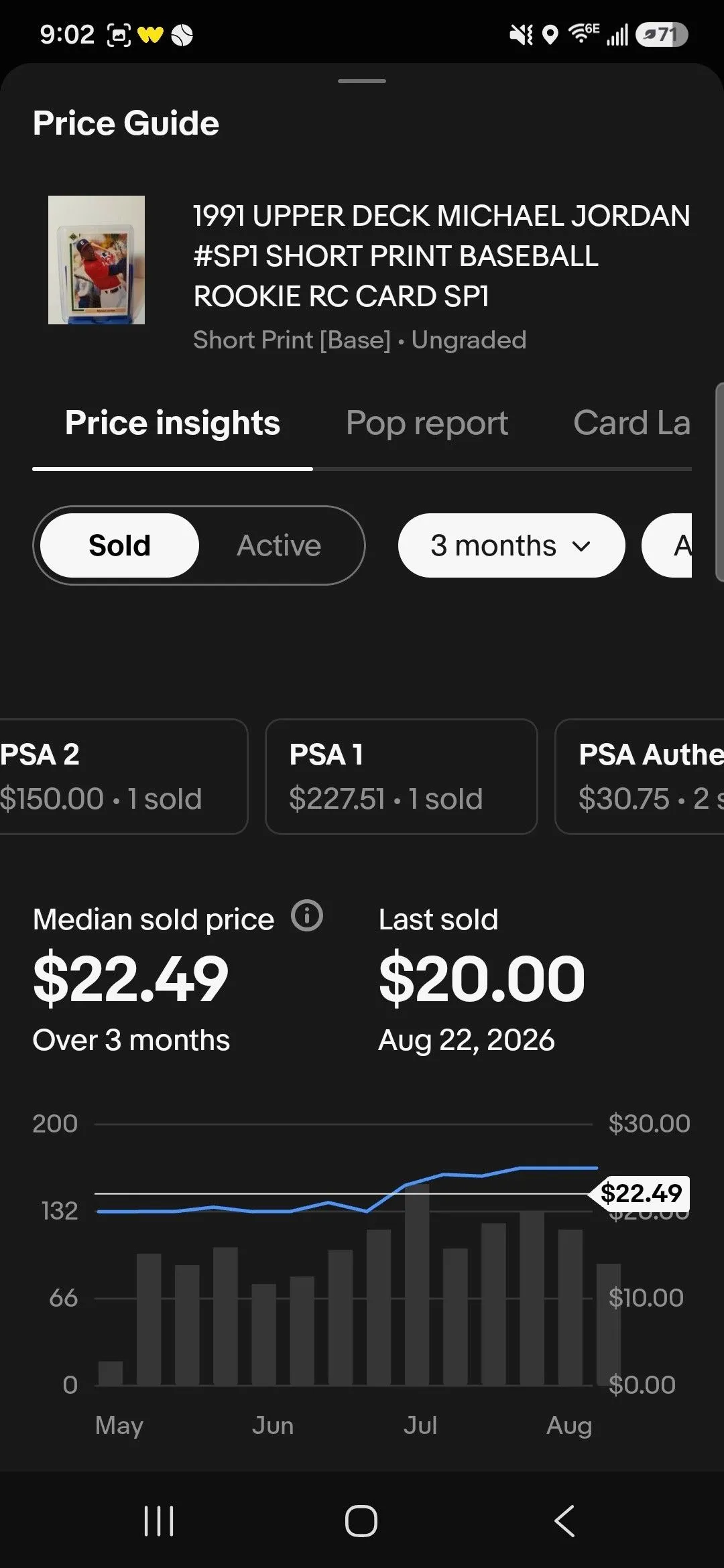Tap the location pin status icon
The height and width of the screenshot is (1568, 724).
[x=550, y=34]
